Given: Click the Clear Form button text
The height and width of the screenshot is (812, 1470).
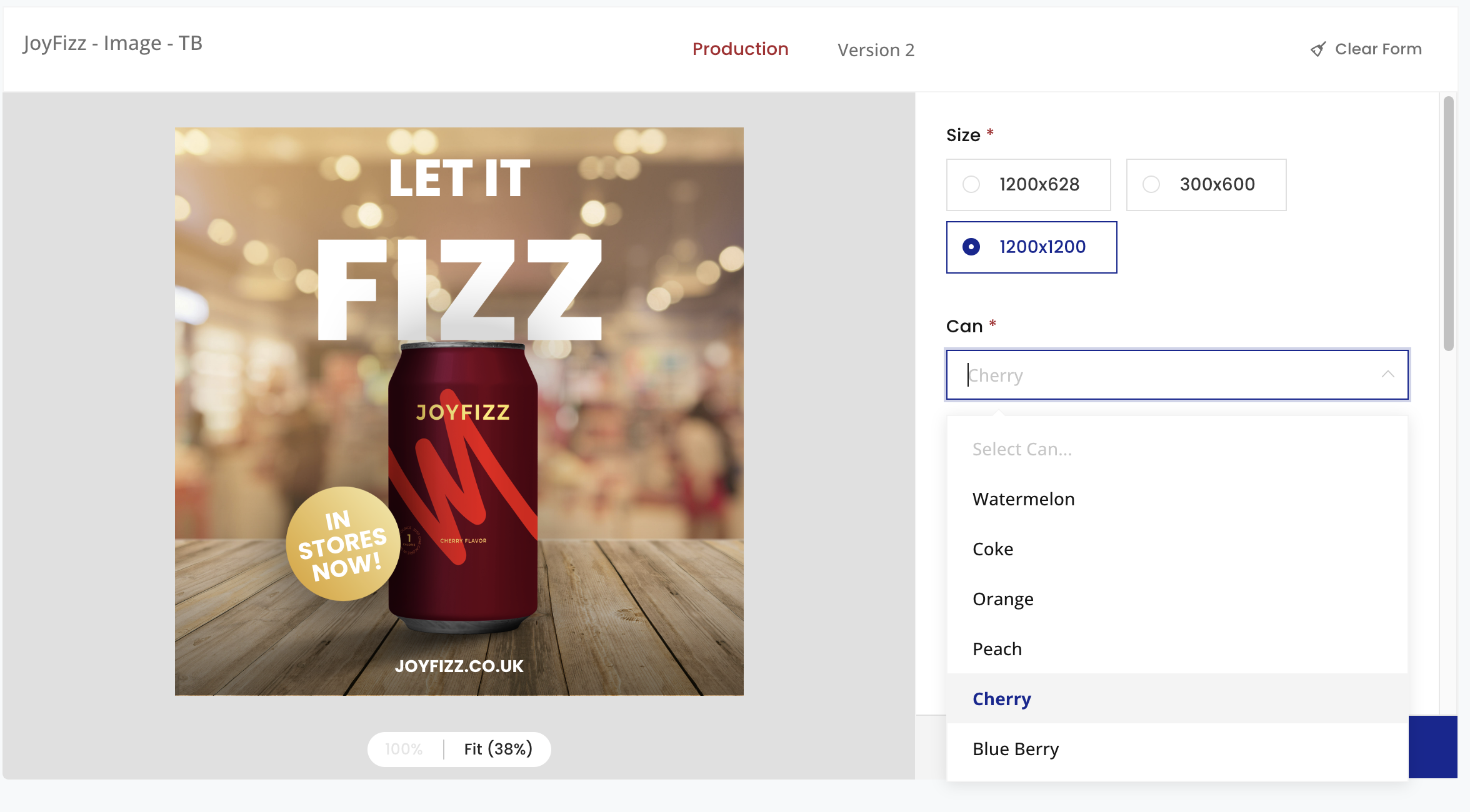Looking at the screenshot, I should pos(1377,49).
